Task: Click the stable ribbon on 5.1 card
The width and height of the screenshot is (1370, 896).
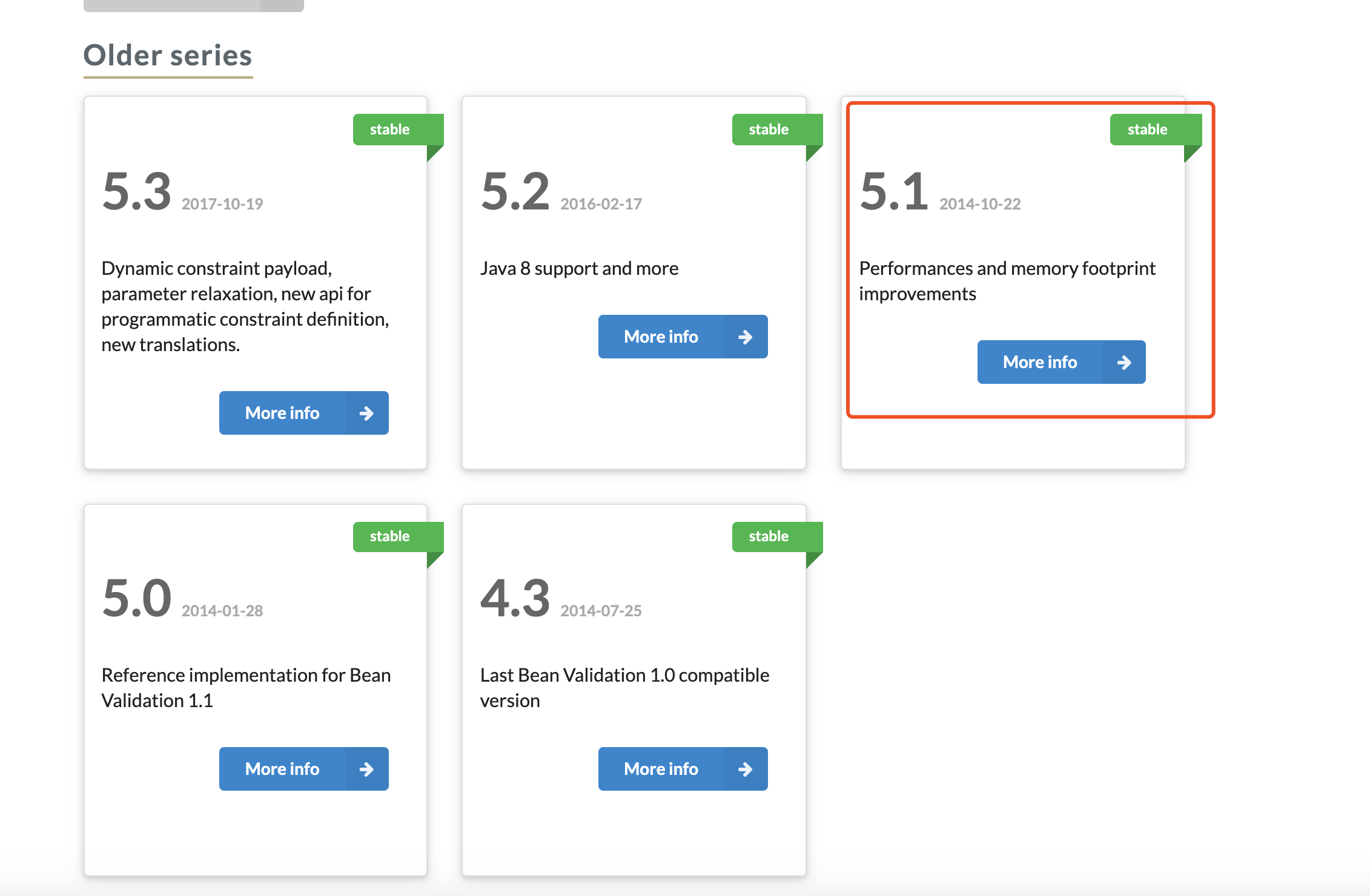Action: pyautogui.click(x=1148, y=130)
